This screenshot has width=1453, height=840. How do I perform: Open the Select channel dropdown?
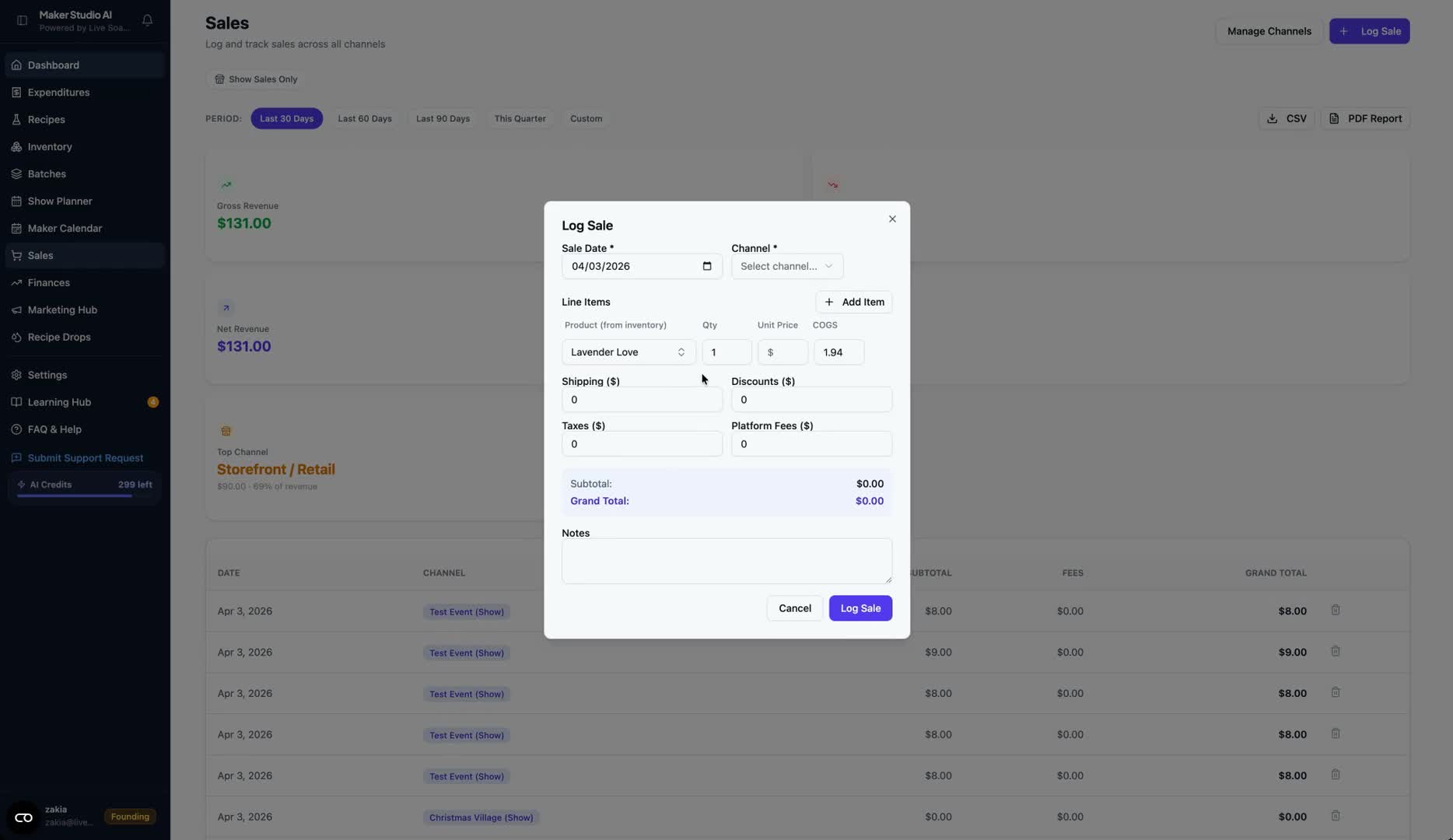(x=786, y=266)
